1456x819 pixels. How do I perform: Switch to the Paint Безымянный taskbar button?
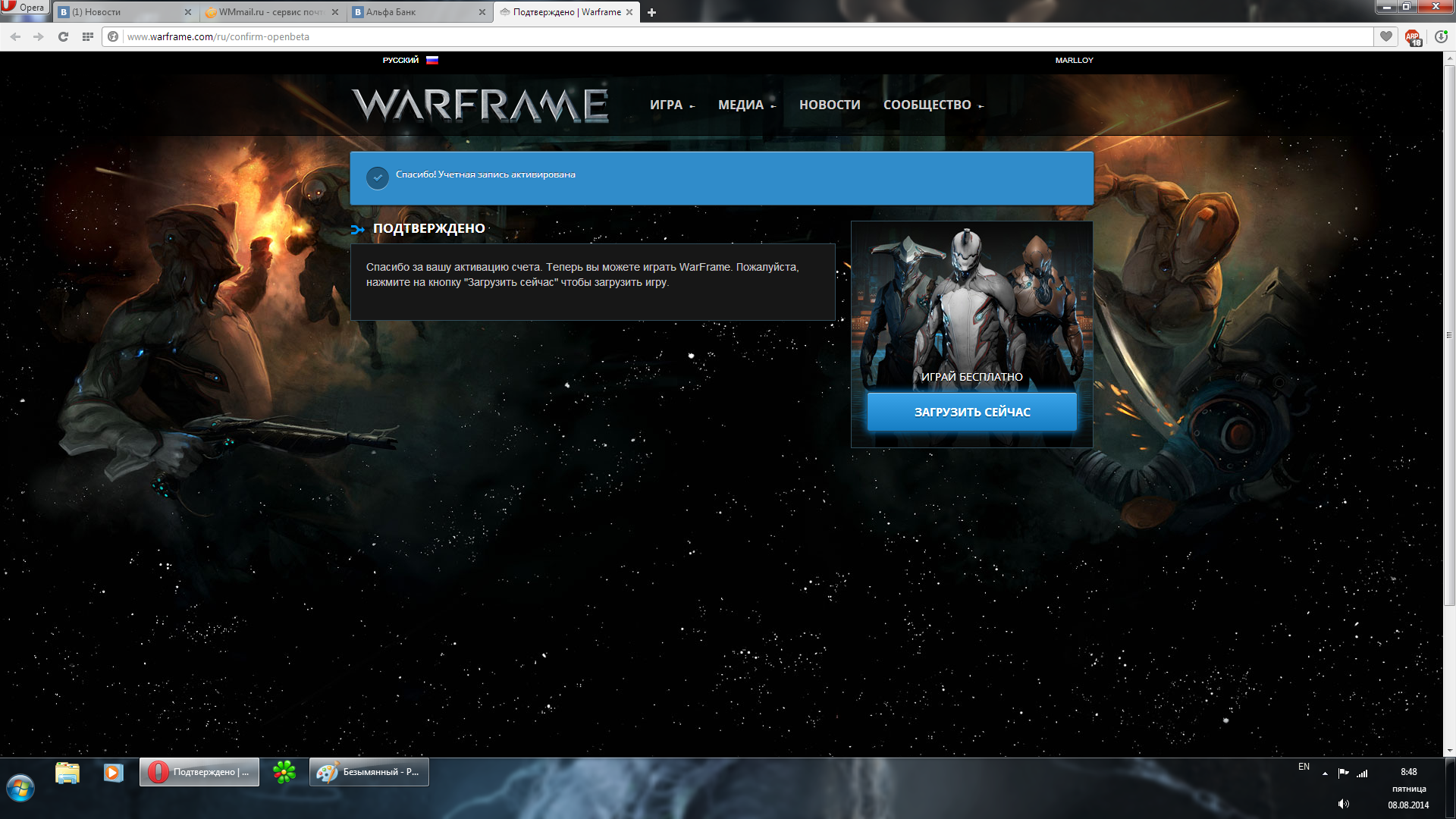click(x=369, y=772)
